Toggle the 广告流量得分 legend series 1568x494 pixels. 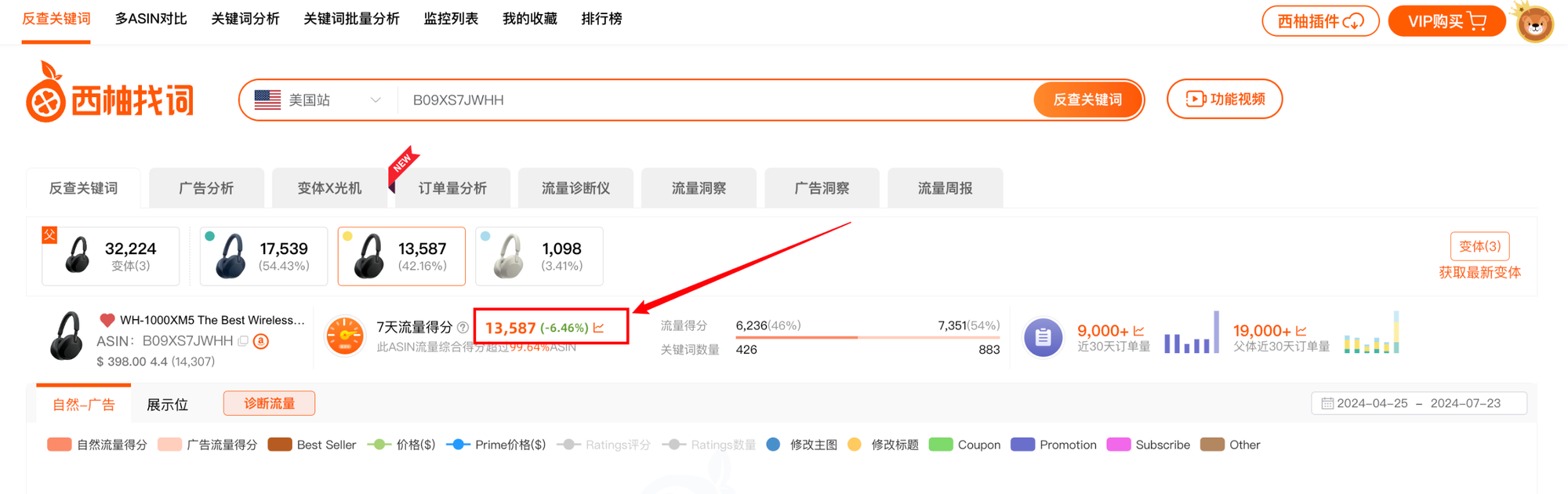click(x=207, y=445)
